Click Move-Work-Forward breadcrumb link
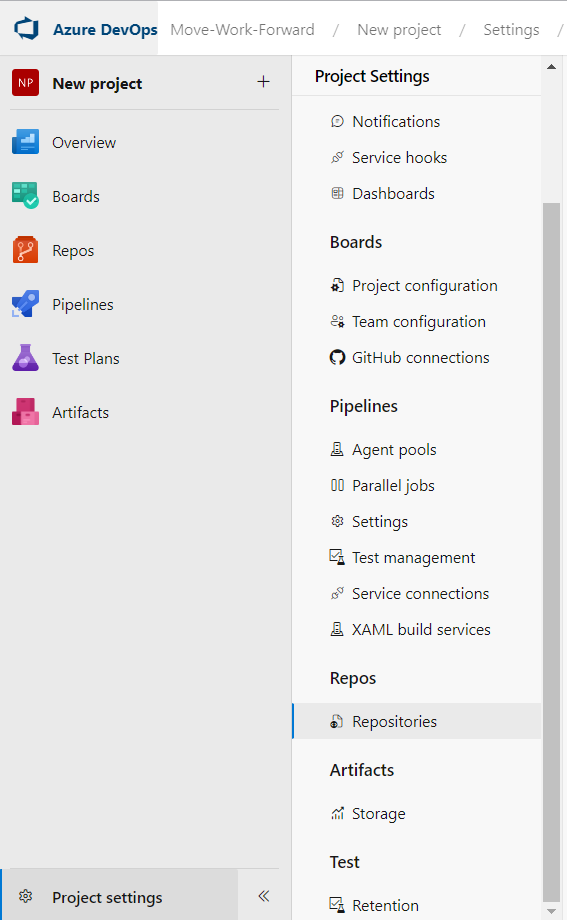 click(x=242, y=29)
